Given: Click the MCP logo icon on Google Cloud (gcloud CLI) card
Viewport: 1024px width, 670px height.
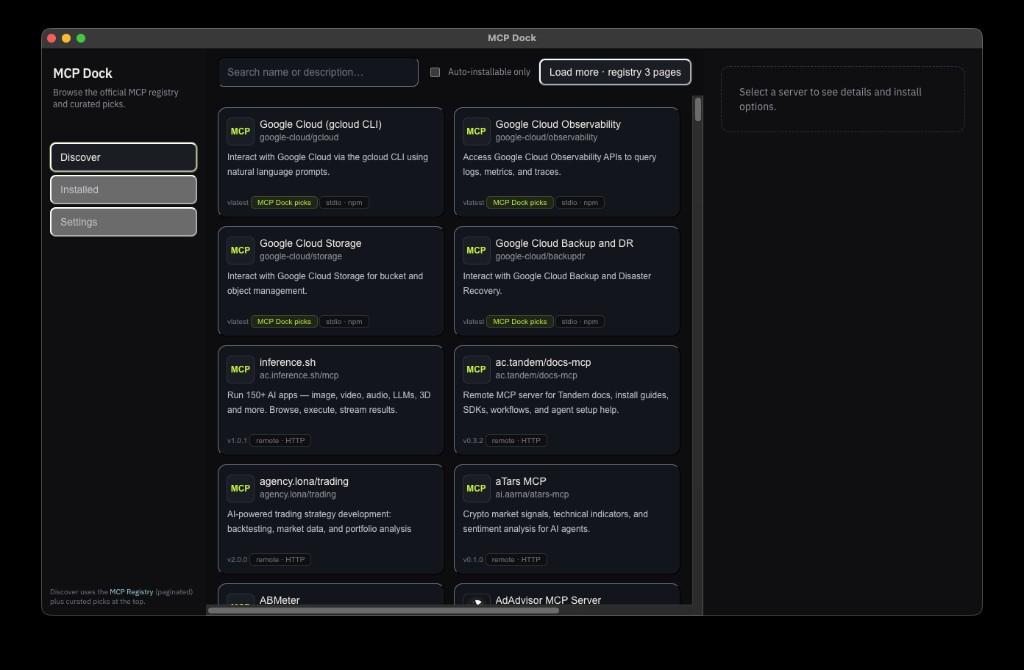Looking at the screenshot, I should click(x=240, y=131).
